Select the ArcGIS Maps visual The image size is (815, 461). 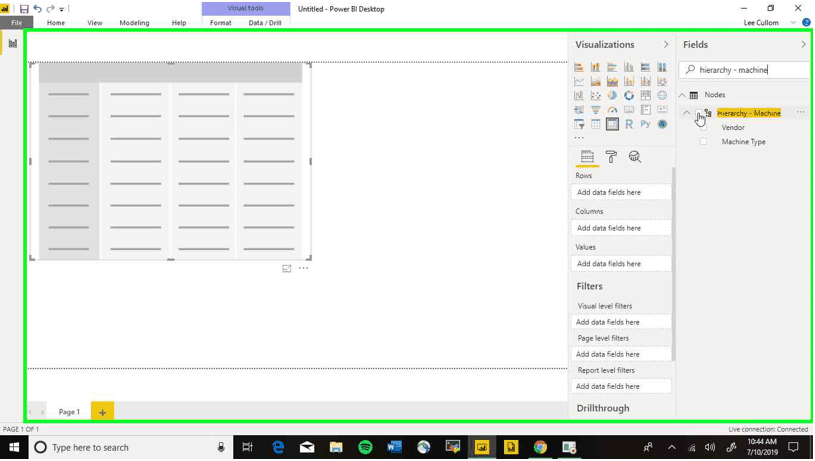coord(662,124)
